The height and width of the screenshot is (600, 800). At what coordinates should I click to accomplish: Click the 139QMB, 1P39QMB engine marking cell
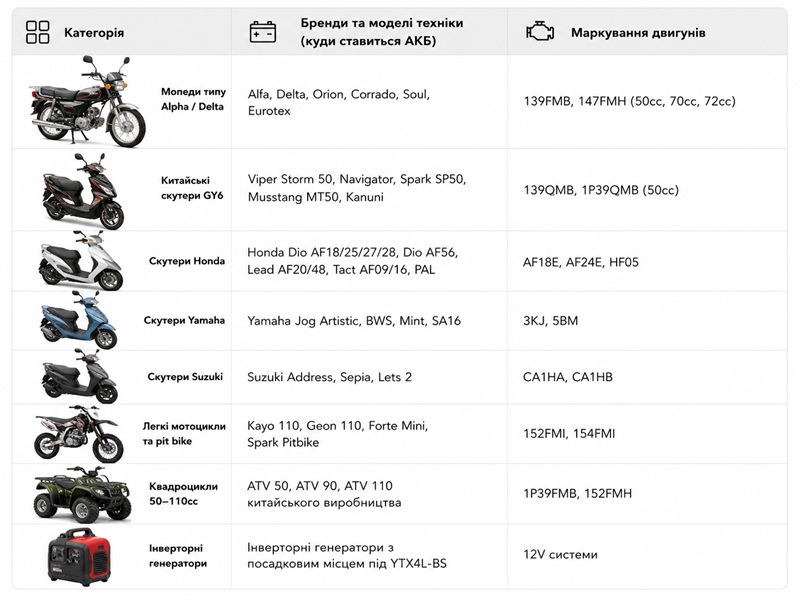(601, 190)
